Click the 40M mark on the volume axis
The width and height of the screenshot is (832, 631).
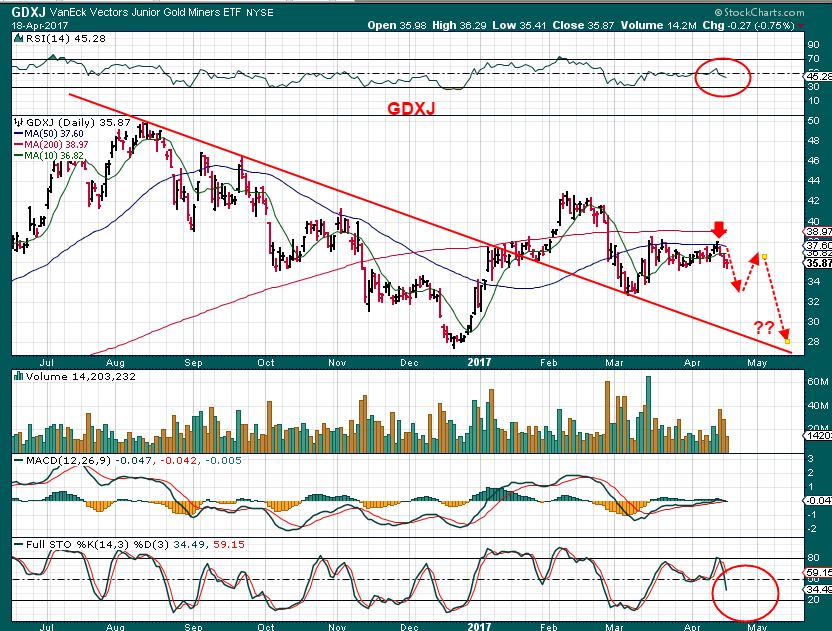818,405
